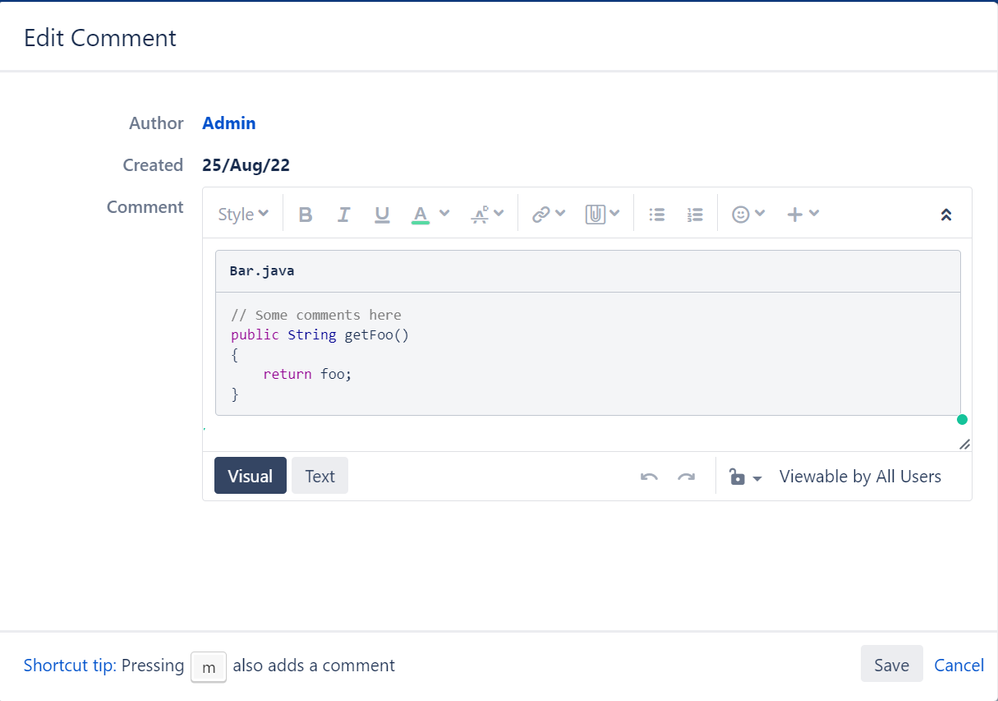This screenshot has height=701, width=998.
Task: Click the Save button
Action: (x=891, y=663)
